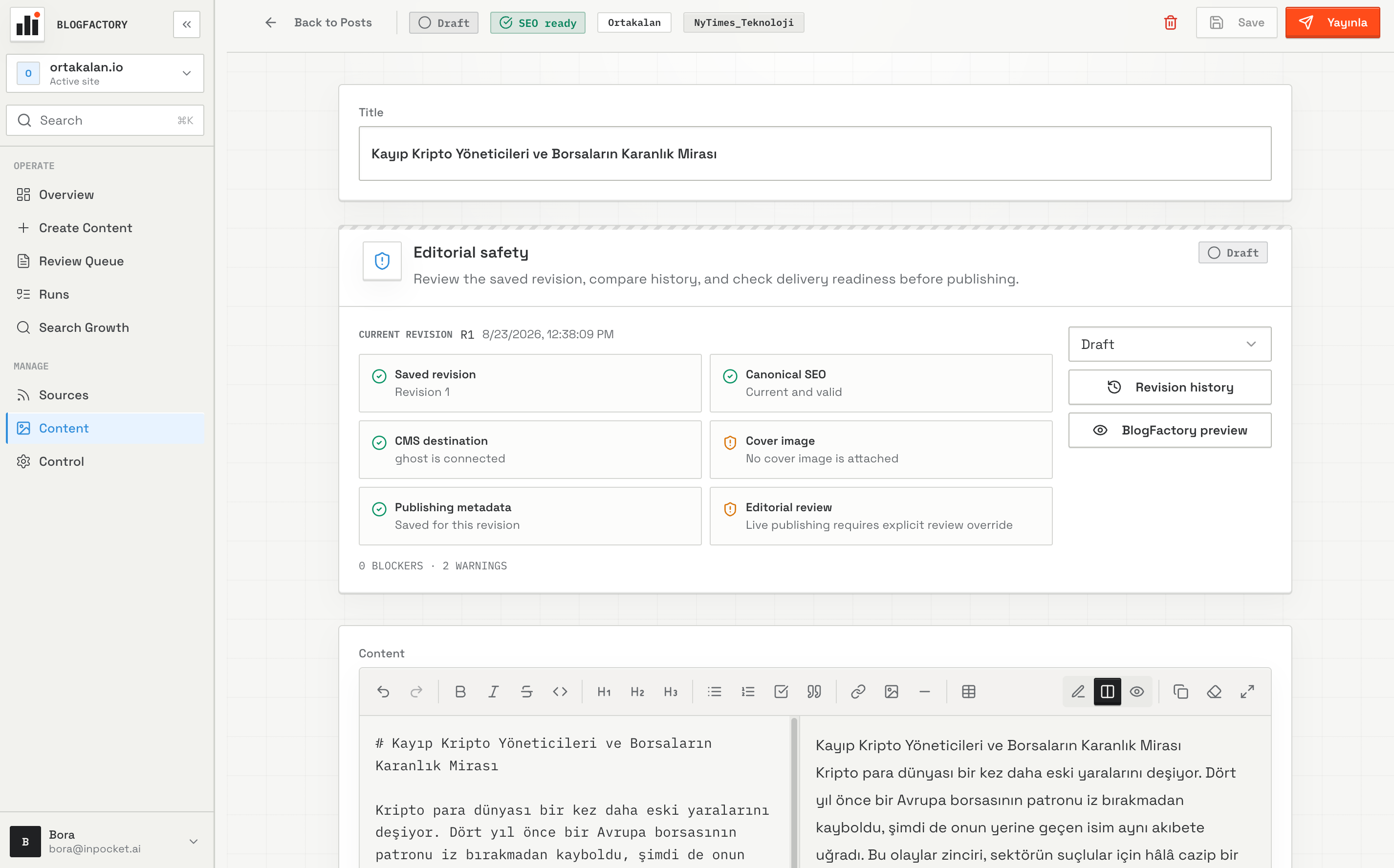Insert Heading 1

pyautogui.click(x=604, y=692)
